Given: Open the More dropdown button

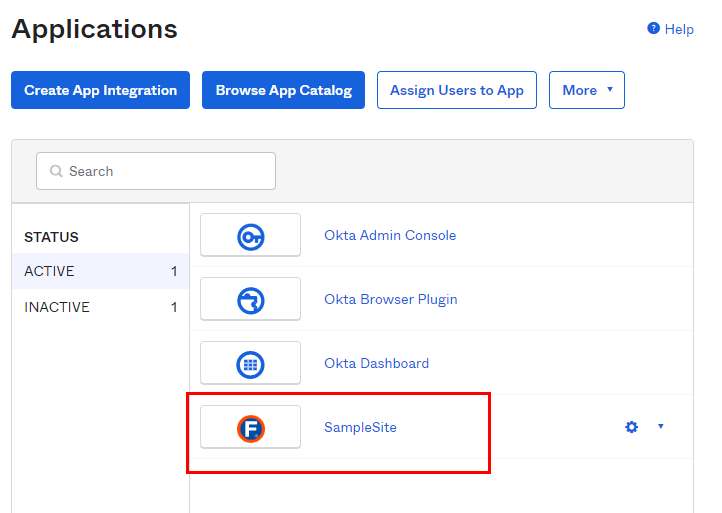Looking at the screenshot, I should [587, 90].
